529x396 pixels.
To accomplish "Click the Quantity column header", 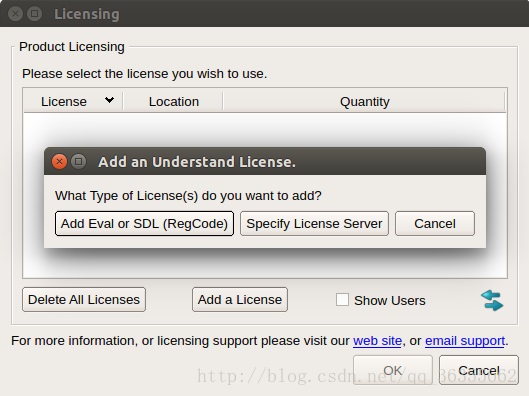I will (364, 102).
